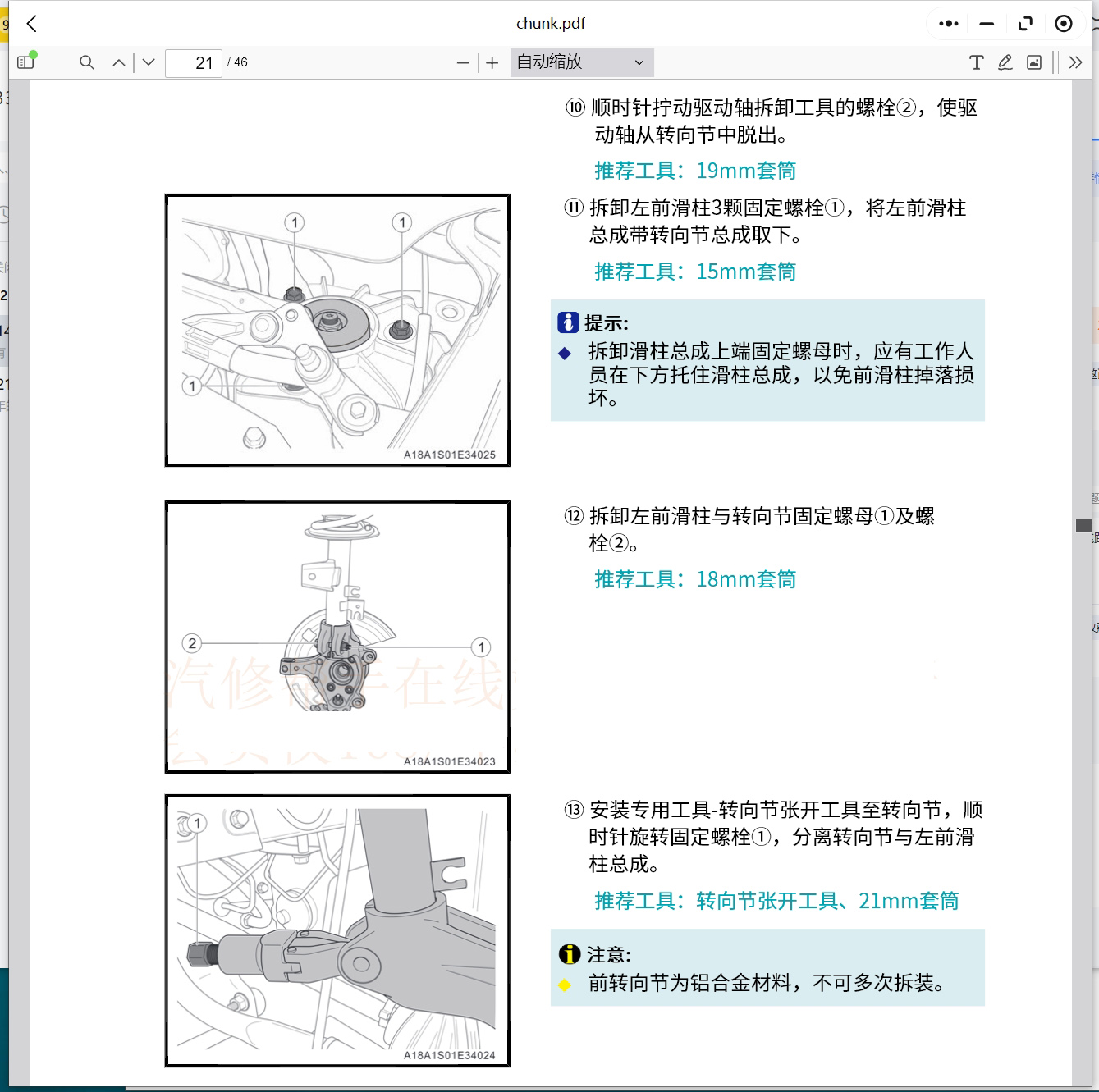Open the 自动缩放 zoom mode dropdown

point(581,62)
